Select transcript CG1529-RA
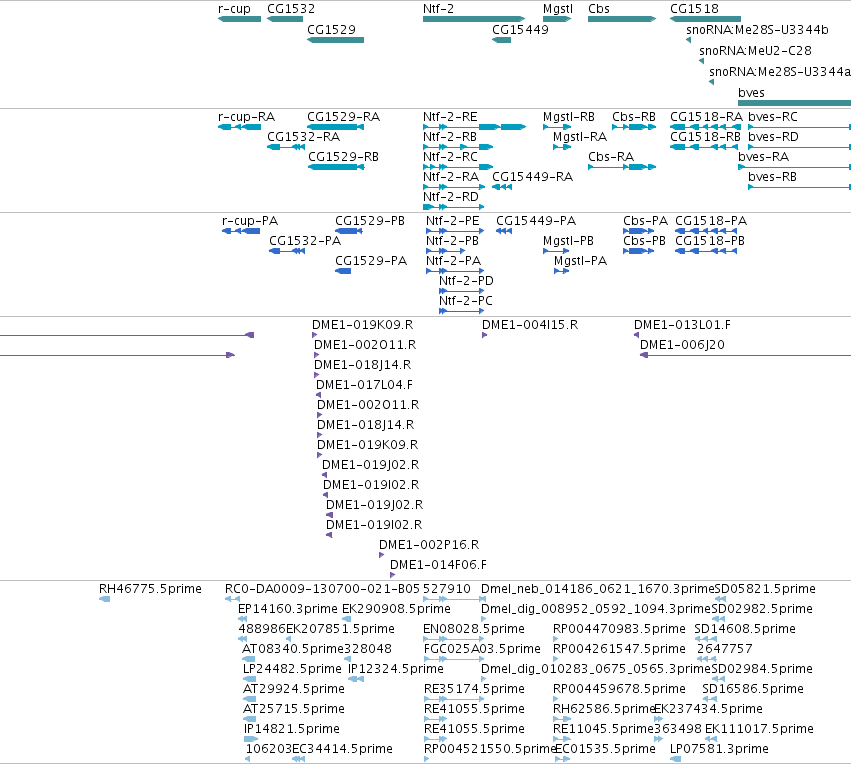 point(335,127)
